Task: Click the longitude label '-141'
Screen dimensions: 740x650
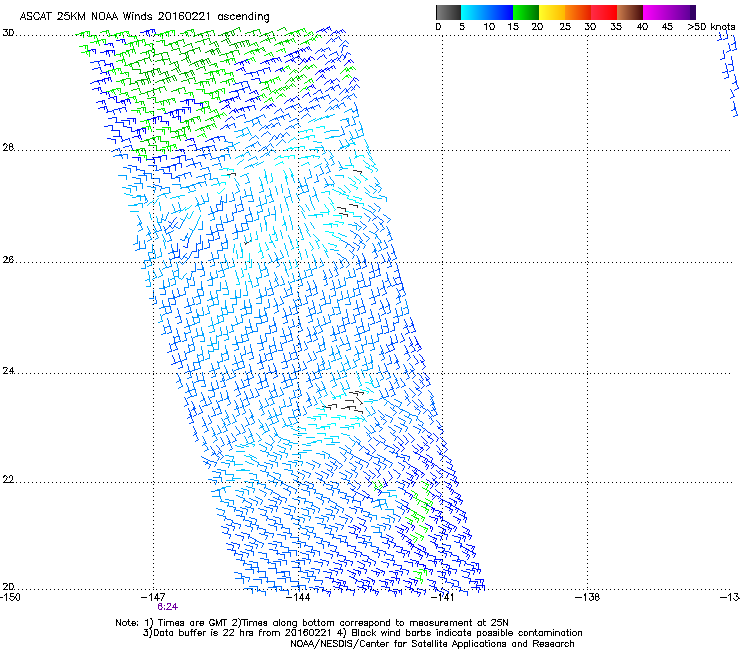Action: (x=442, y=597)
